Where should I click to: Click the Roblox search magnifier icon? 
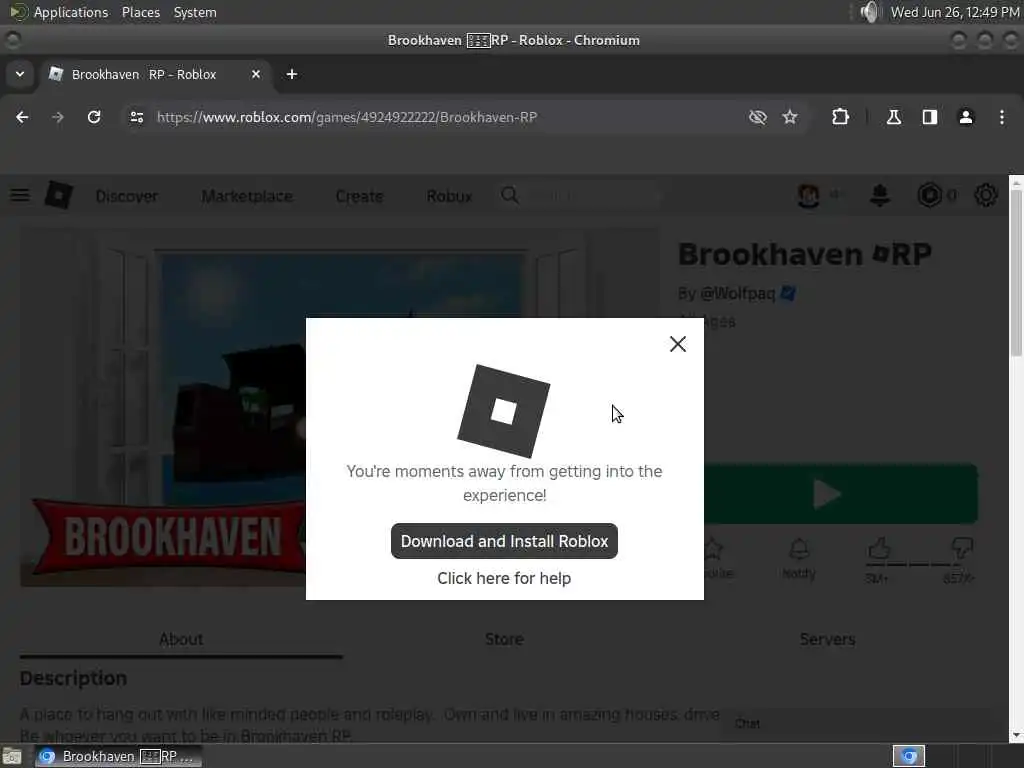[510, 195]
